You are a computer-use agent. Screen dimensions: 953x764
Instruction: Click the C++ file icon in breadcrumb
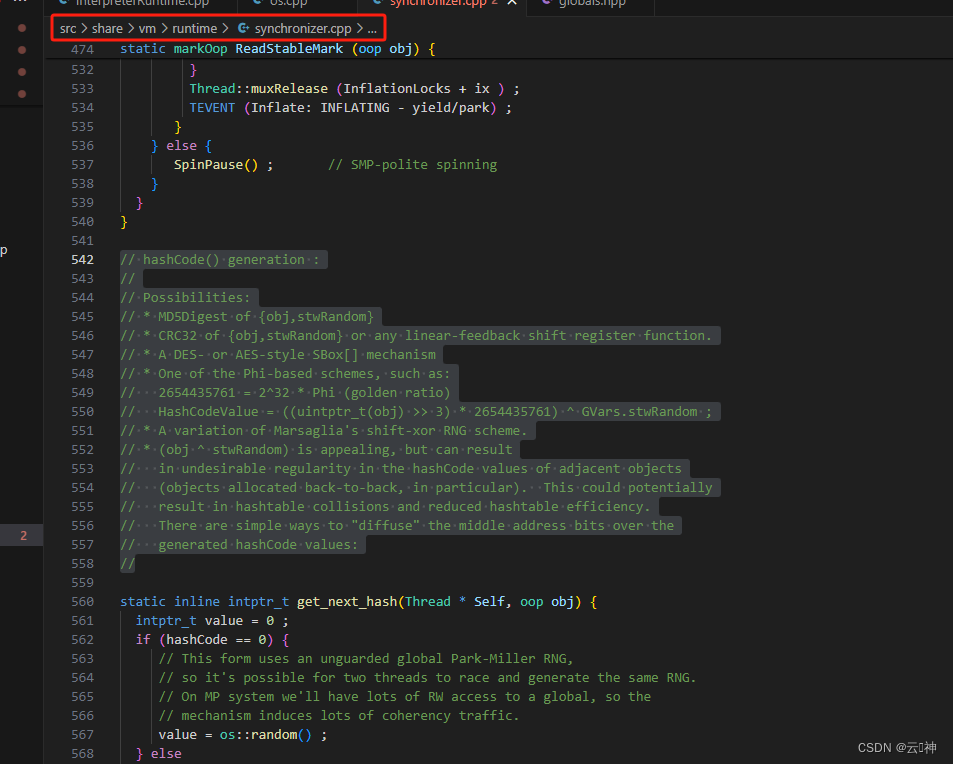243,29
